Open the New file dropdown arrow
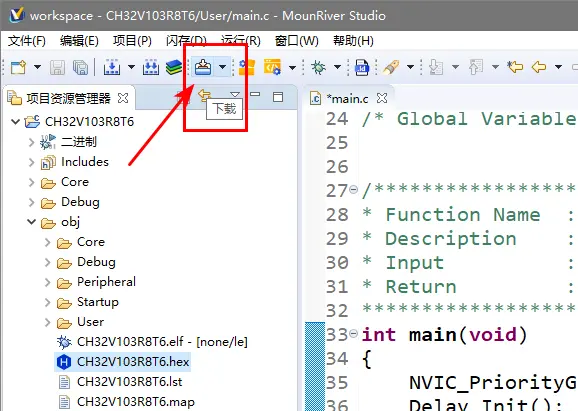 pyautogui.click(x=37, y=67)
